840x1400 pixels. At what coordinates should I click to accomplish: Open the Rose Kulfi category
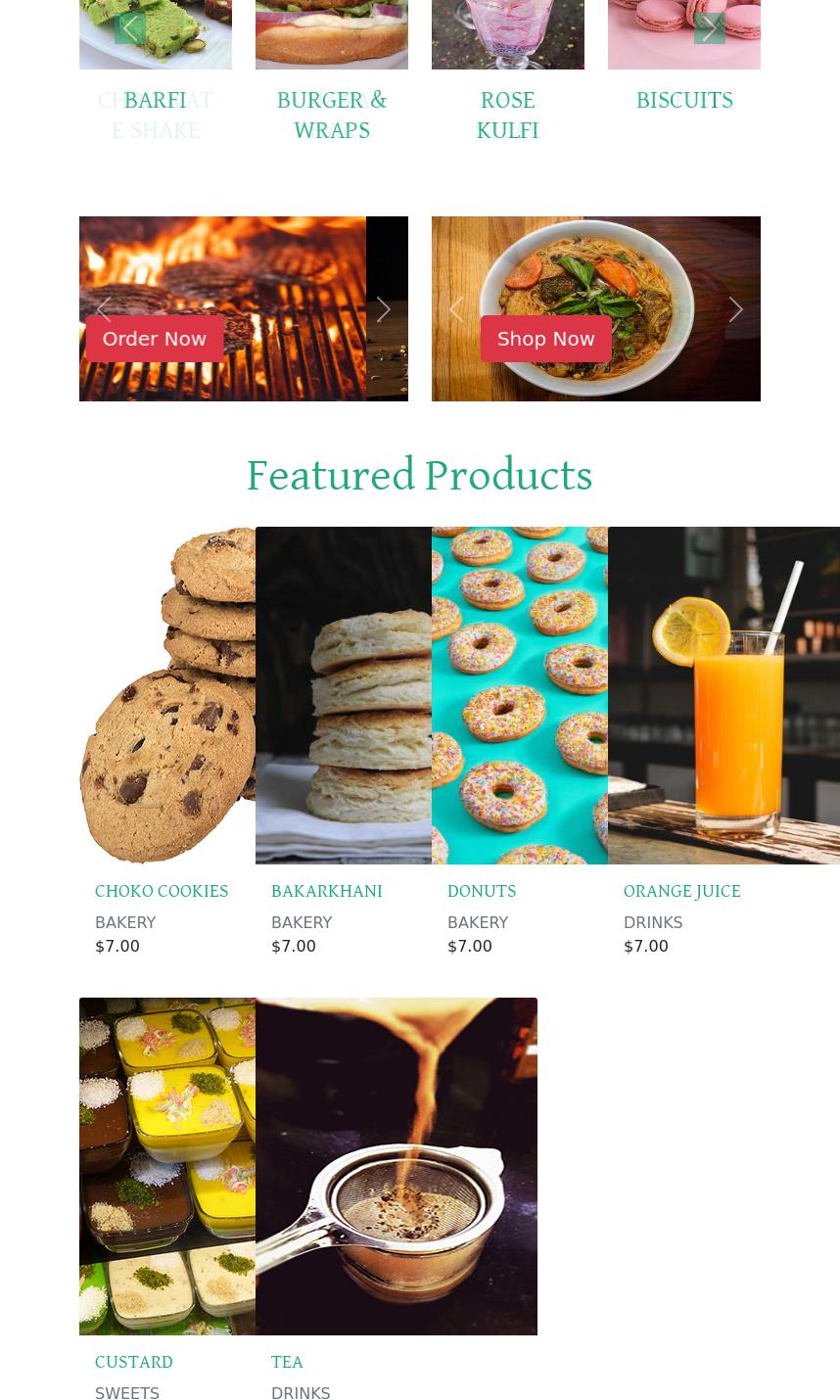tap(508, 116)
